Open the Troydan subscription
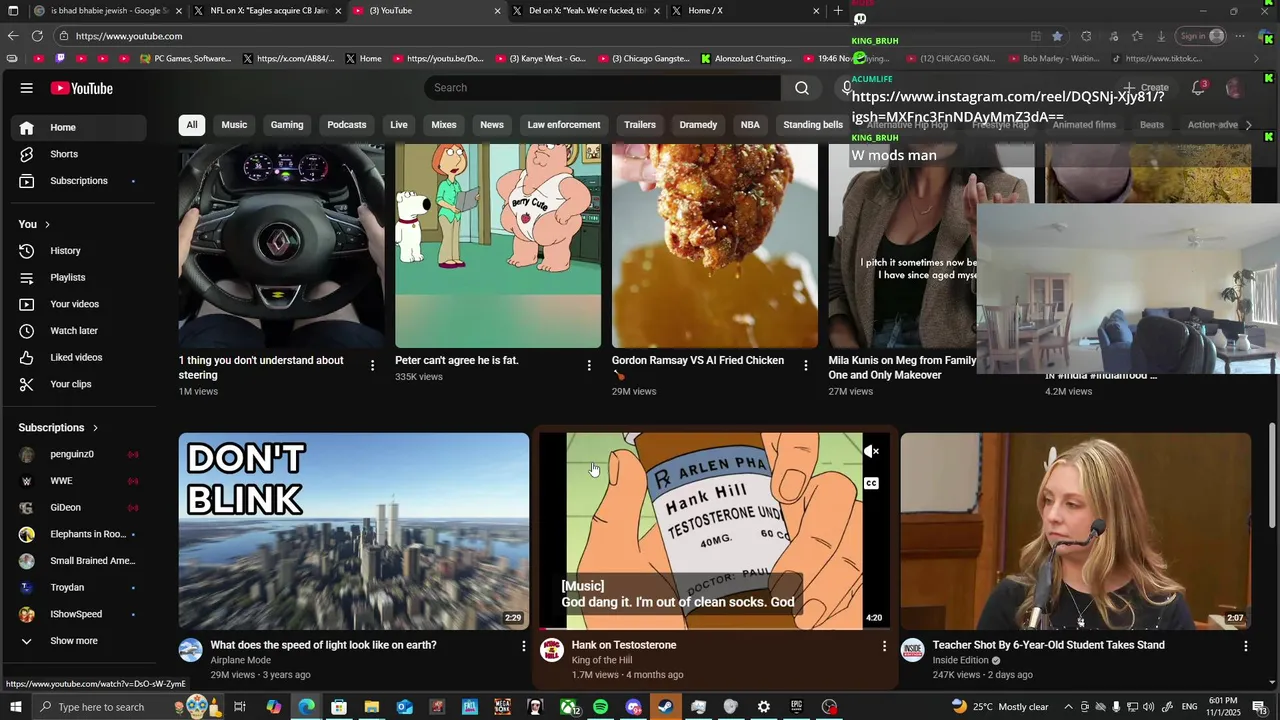Image resolution: width=1280 pixels, height=720 pixels. point(78,588)
